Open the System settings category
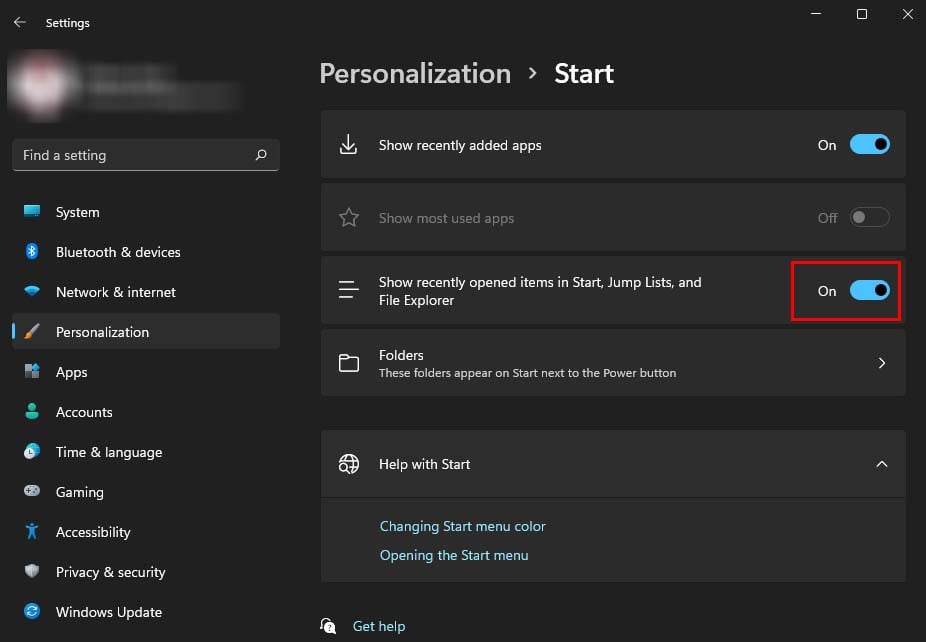The image size is (926, 642). click(77, 212)
